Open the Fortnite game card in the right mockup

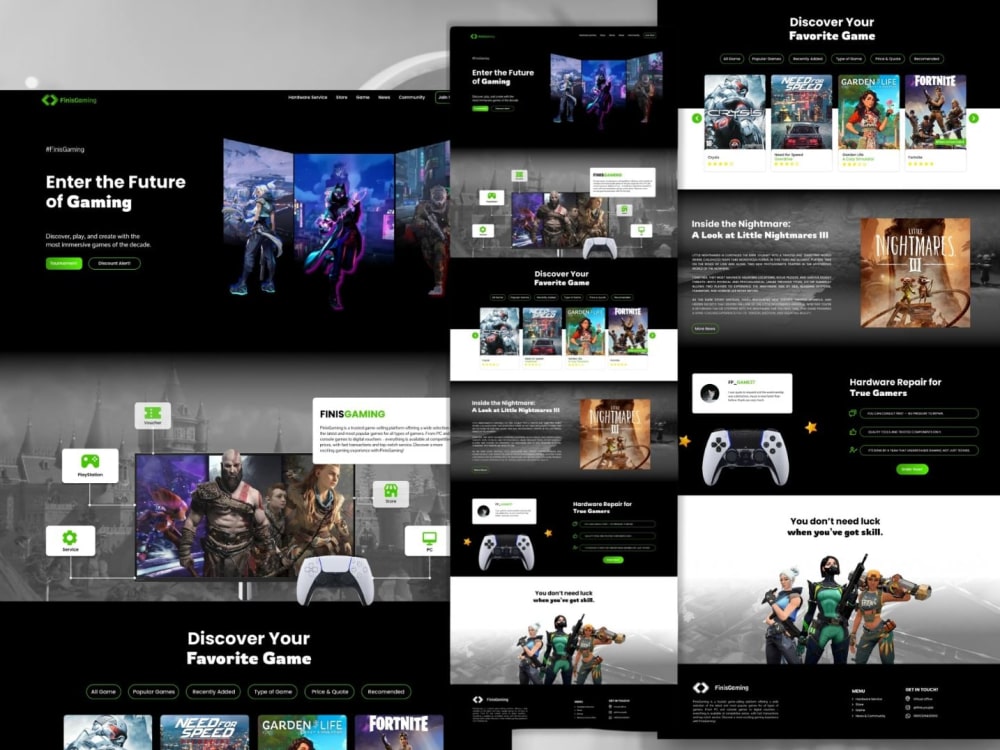(x=936, y=122)
